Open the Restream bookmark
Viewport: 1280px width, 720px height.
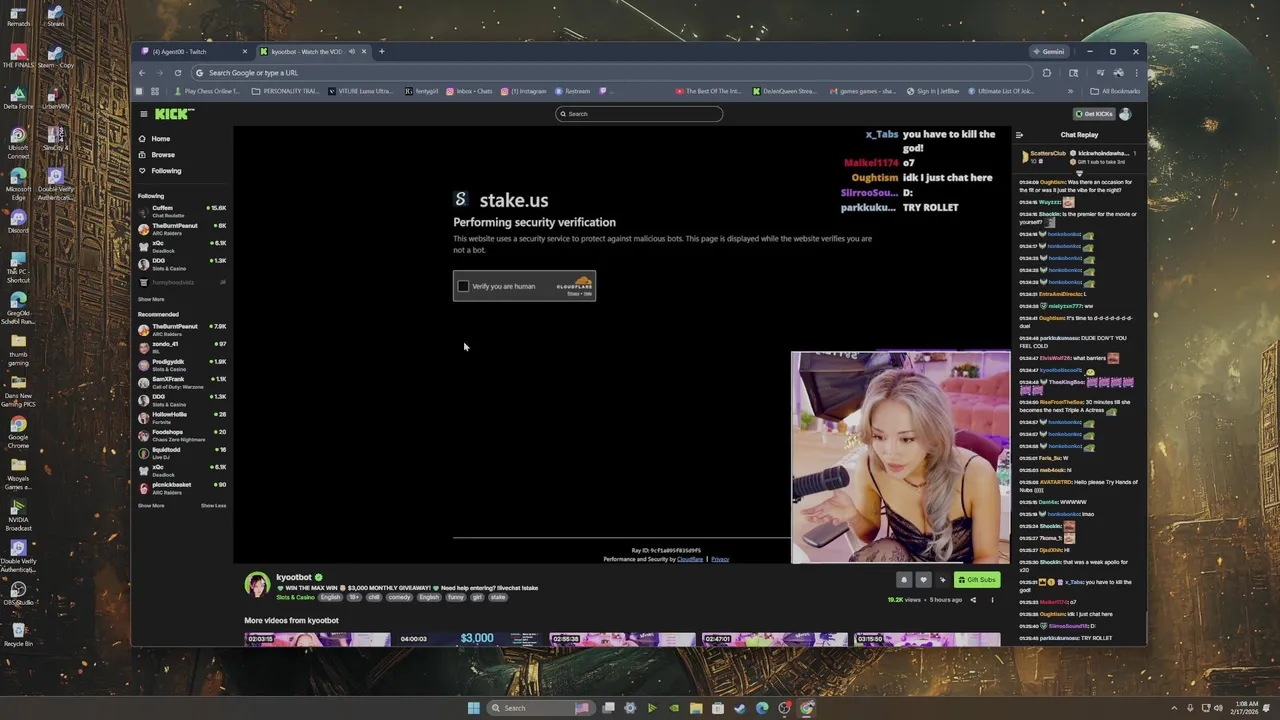coord(572,91)
